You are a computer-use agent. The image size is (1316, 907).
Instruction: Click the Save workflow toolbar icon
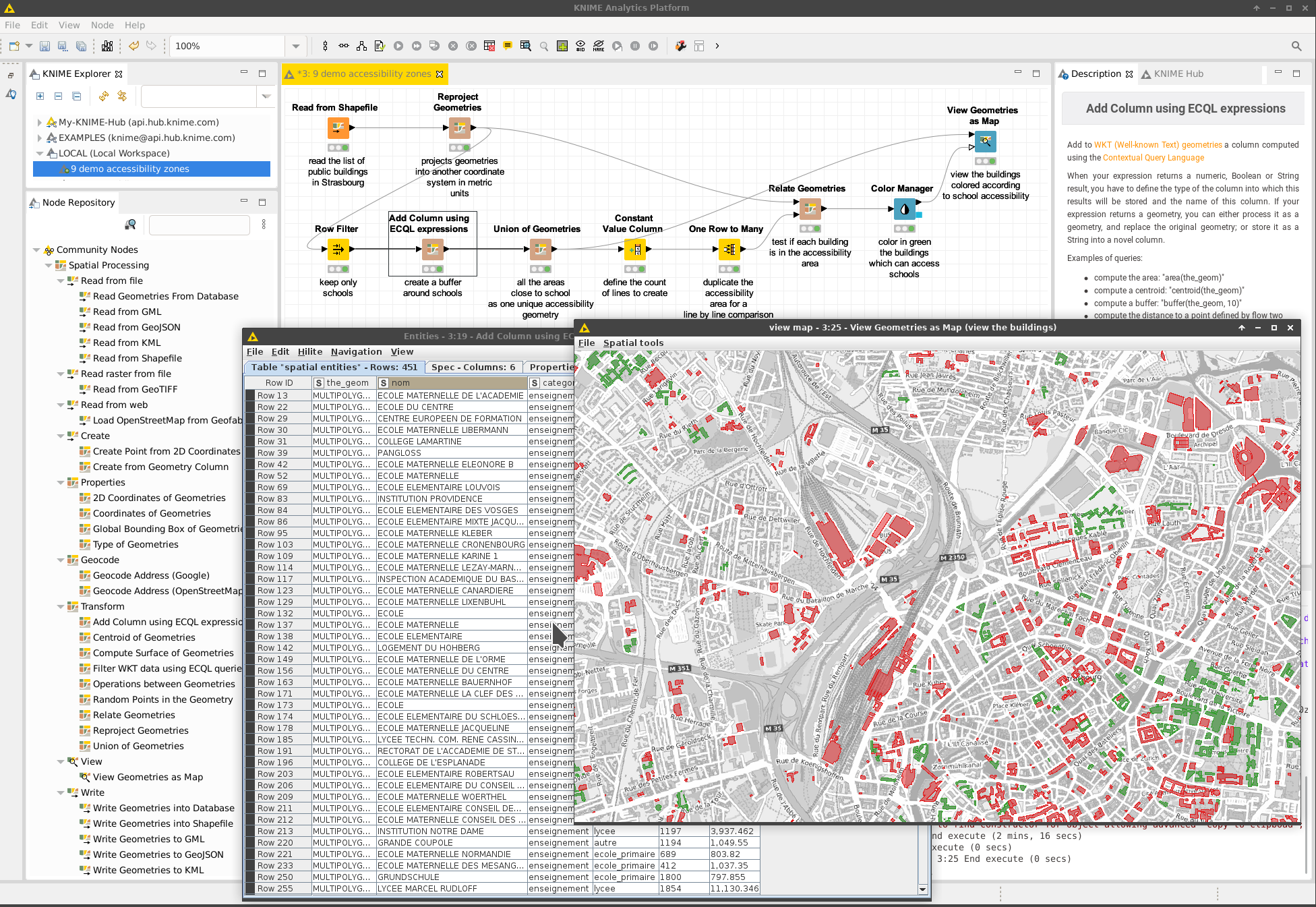click(x=44, y=46)
